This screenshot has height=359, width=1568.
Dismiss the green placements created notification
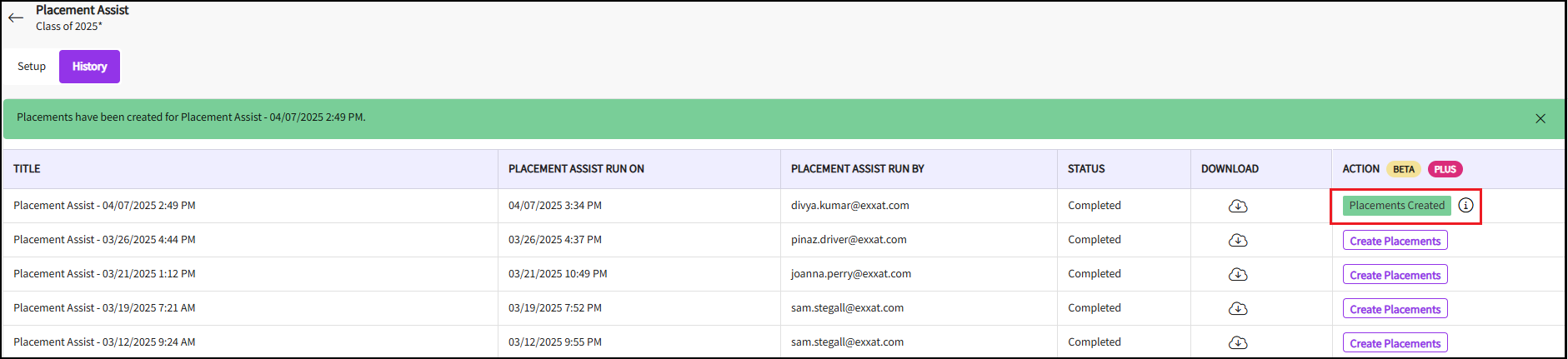click(x=1540, y=118)
